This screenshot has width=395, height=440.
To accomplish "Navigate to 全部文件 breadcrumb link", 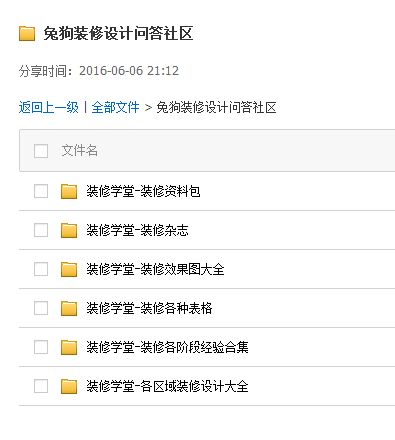I will click(x=115, y=107).
